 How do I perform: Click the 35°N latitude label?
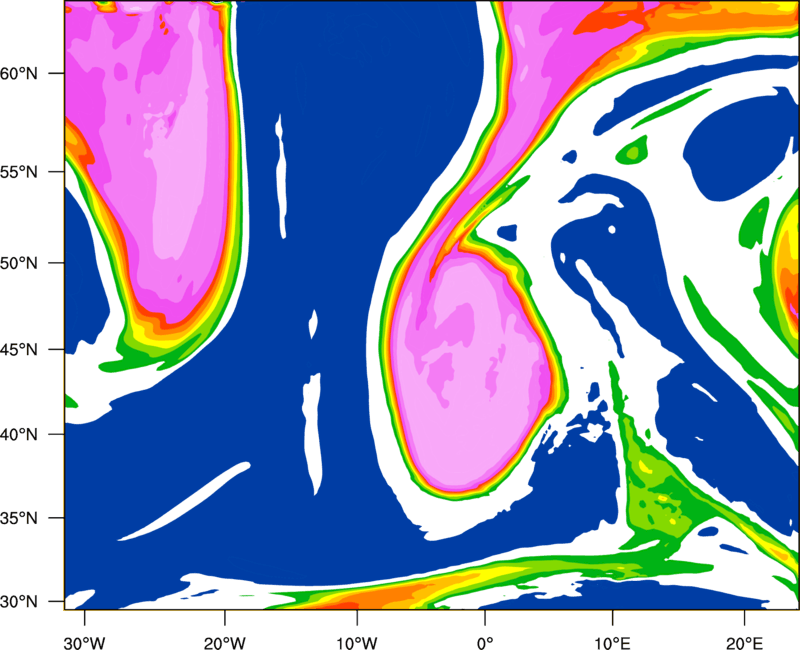tap(19, 518)
